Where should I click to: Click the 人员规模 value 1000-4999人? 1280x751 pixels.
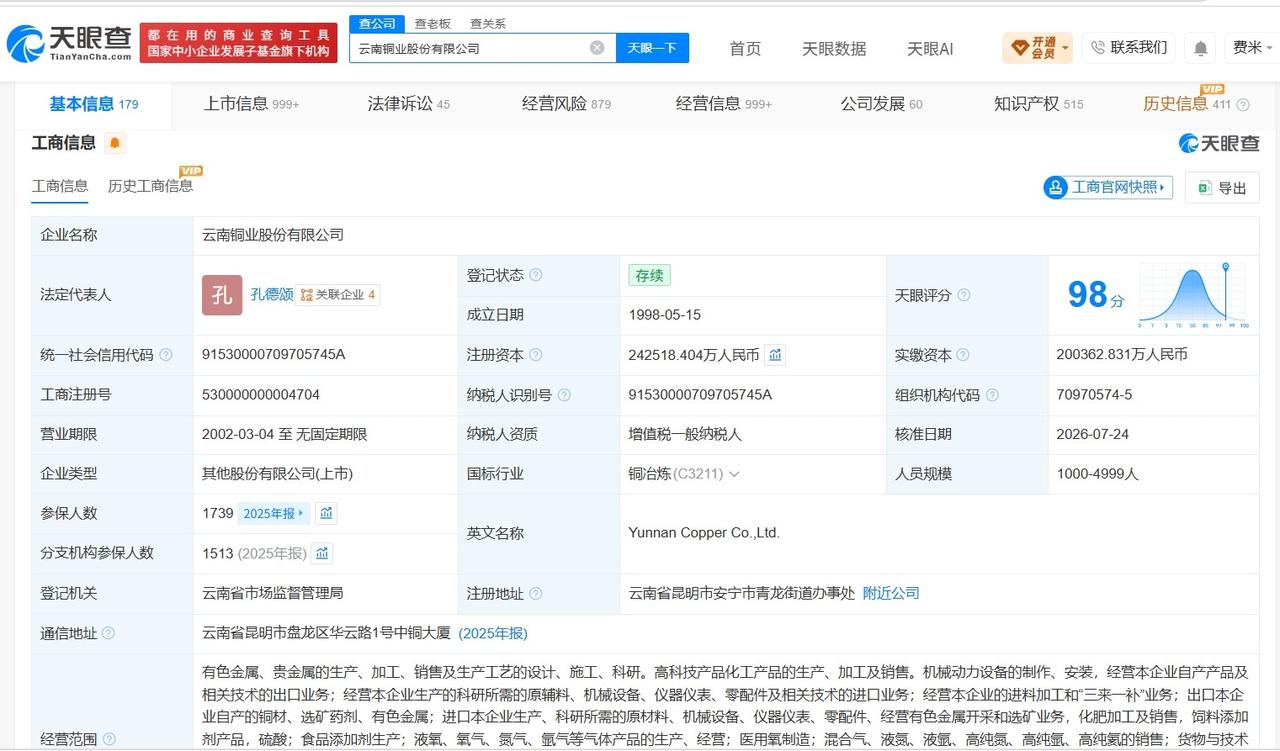click(1098, 474)
